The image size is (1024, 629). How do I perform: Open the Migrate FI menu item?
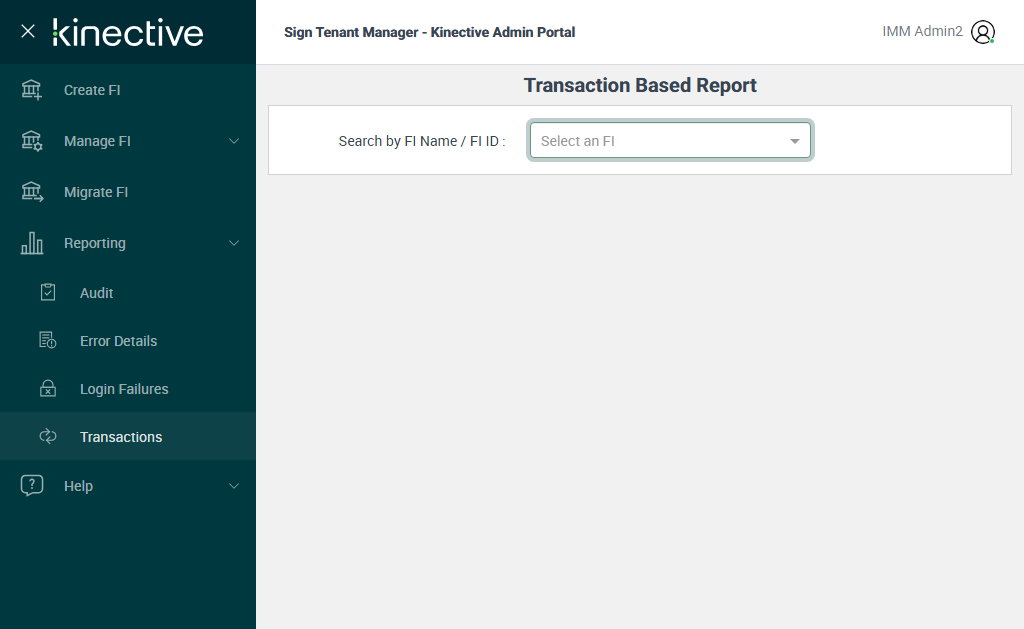coord(96,192)
